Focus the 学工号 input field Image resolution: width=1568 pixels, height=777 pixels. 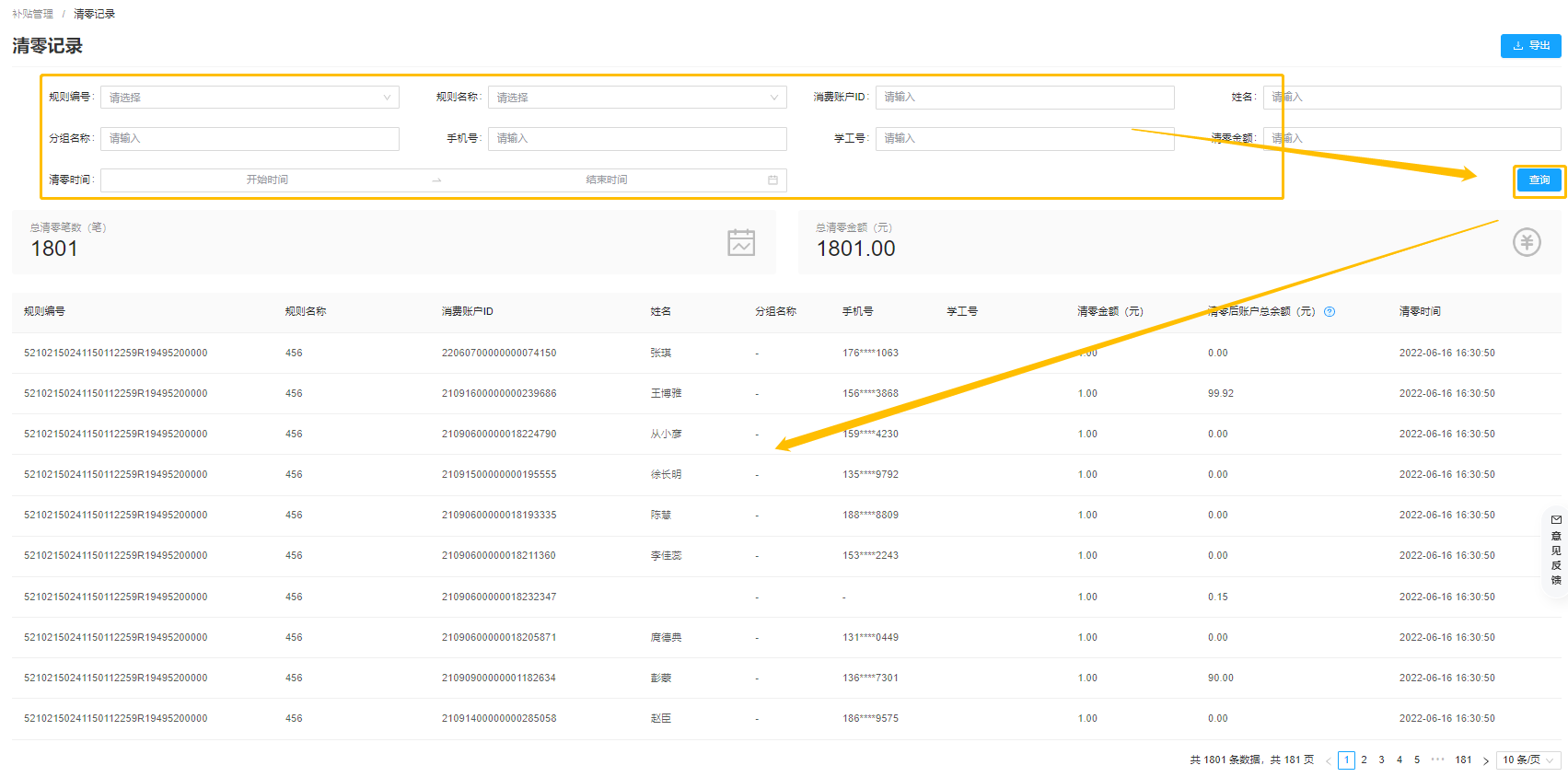pos(1025,139)
